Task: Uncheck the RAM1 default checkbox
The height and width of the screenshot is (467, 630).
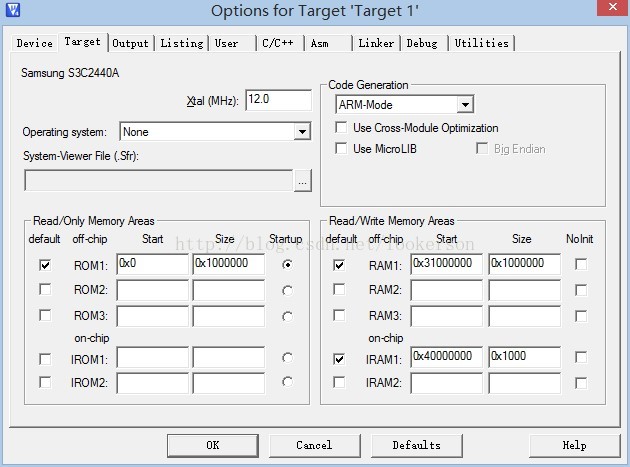Action: [x=339, y=265]
